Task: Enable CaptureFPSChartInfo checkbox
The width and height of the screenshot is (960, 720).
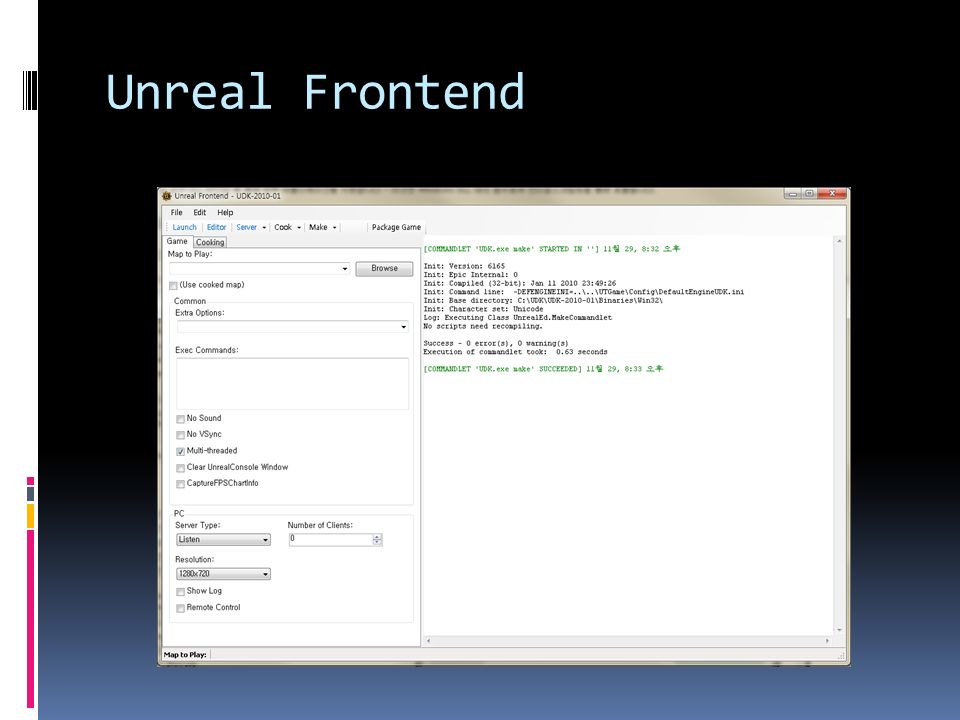Action: coord(181,484)
